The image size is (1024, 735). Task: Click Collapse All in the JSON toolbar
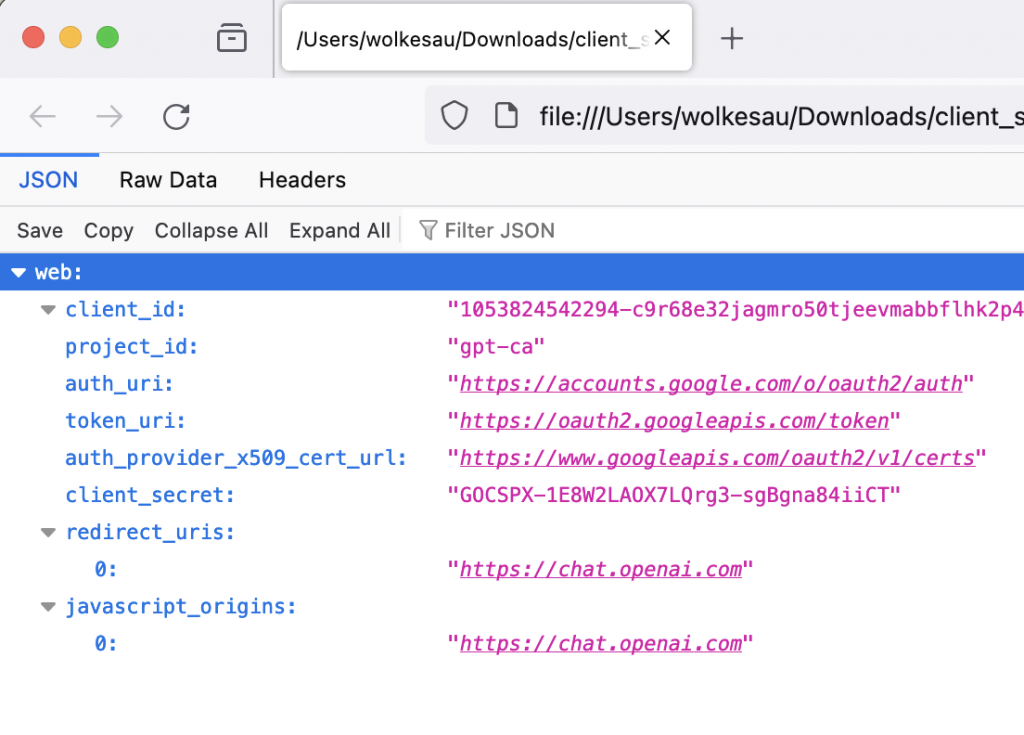coord(212,231)
